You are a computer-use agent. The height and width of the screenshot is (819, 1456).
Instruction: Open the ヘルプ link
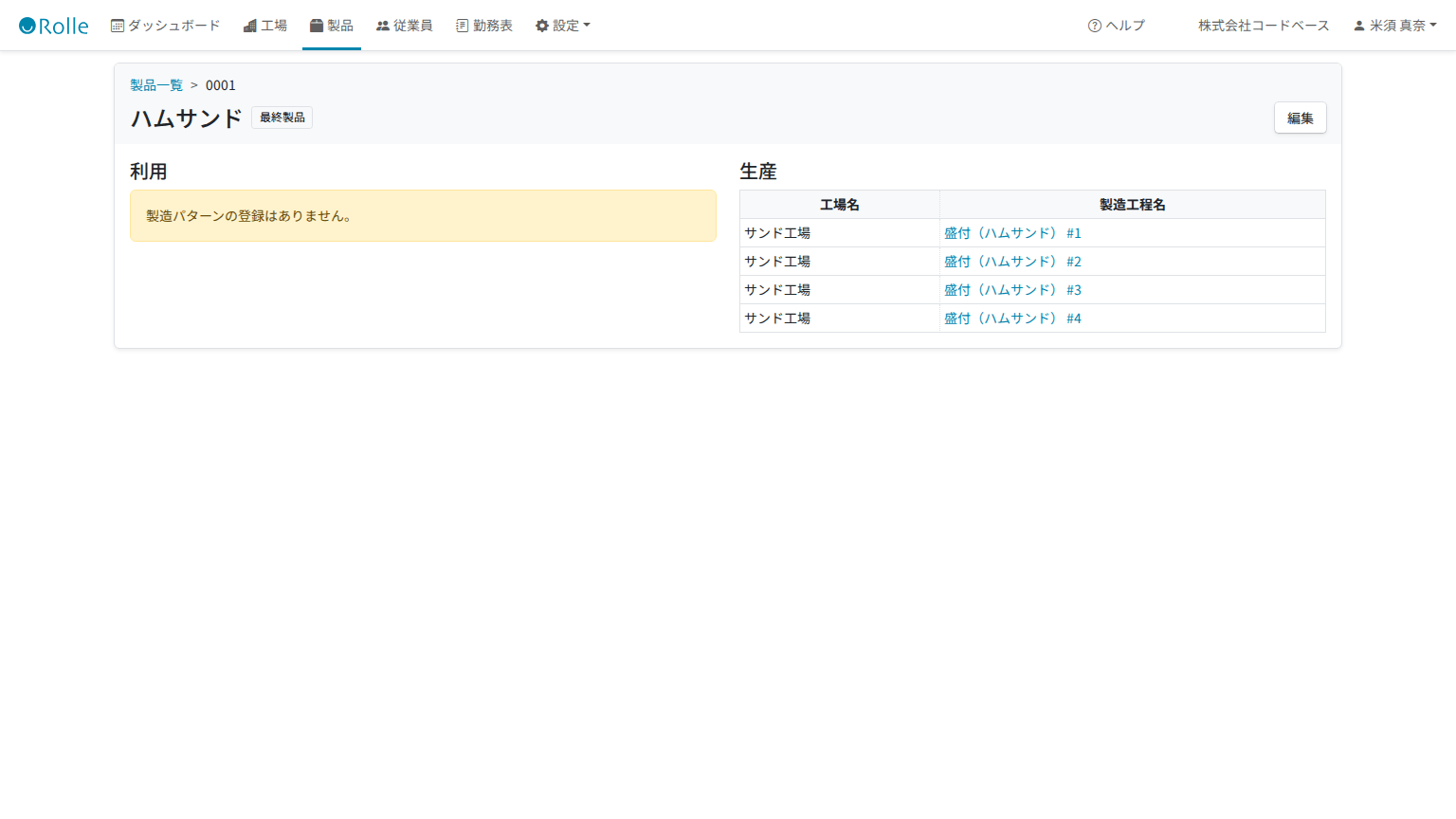point(1117,26)
